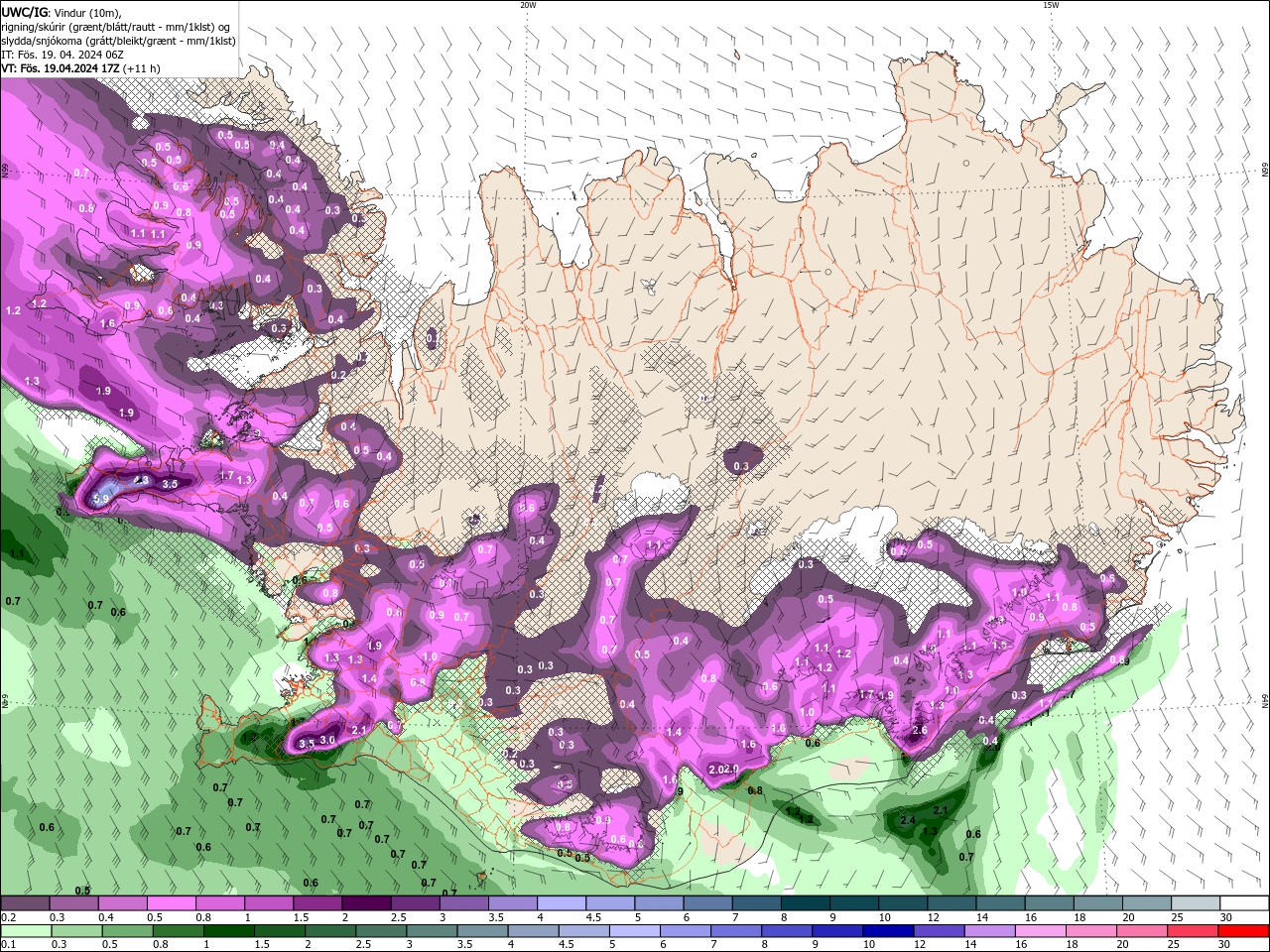Pick the pale green 0.1–0.3 rain swatch
The width and height of the screenshot is (1270, 952).
pyautogui.click(x=25, y=931)
